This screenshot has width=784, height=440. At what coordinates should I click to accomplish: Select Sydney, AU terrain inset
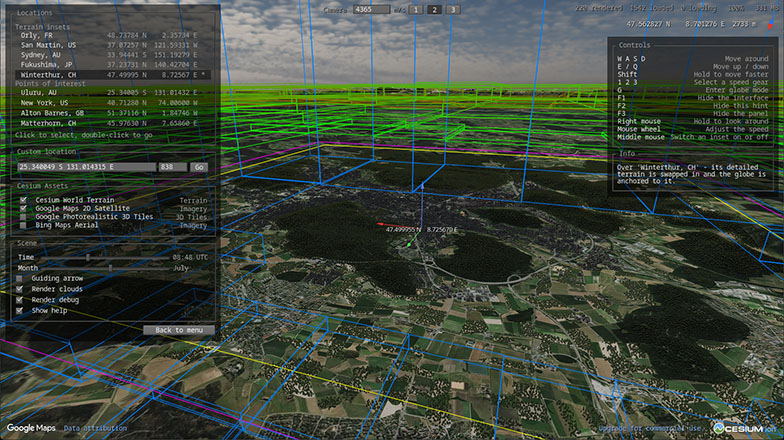coord(112,55)
